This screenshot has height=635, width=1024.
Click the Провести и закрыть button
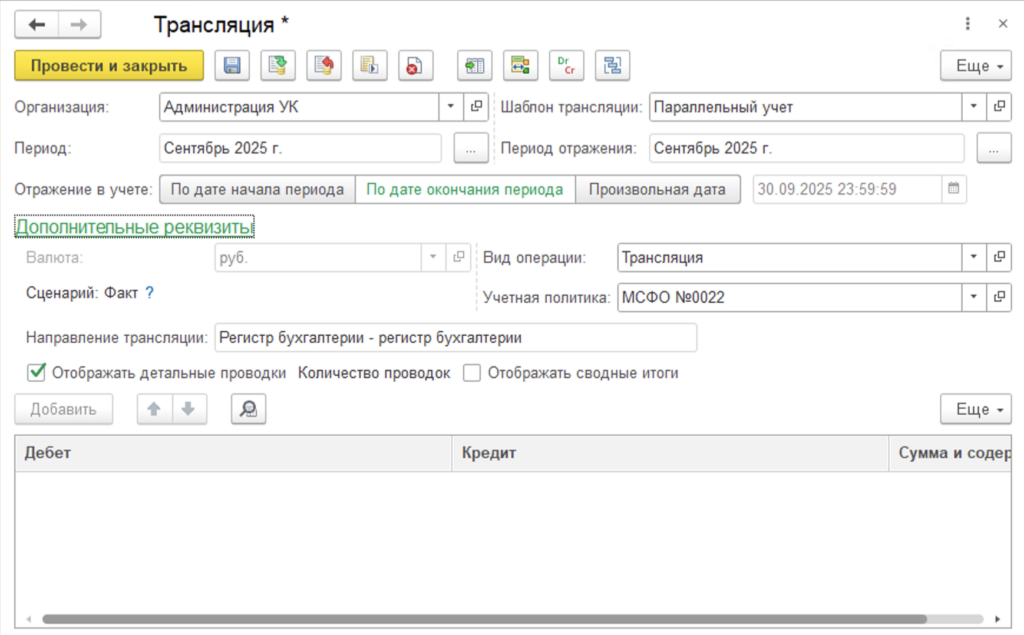pyautogui.click(x=109, y=65)
